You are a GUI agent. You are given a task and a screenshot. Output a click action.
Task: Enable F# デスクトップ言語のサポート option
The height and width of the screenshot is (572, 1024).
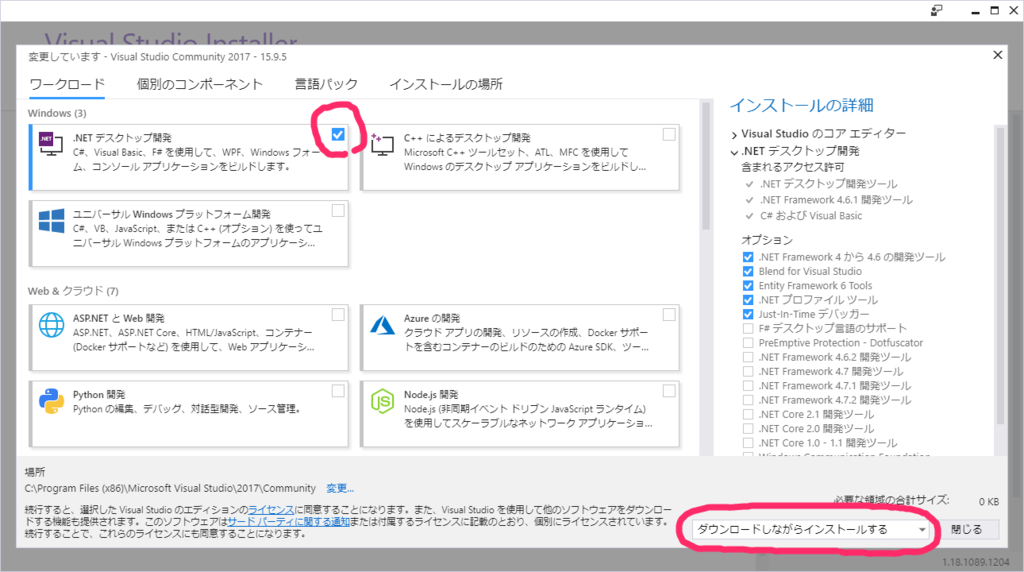(x=748, y=328)
